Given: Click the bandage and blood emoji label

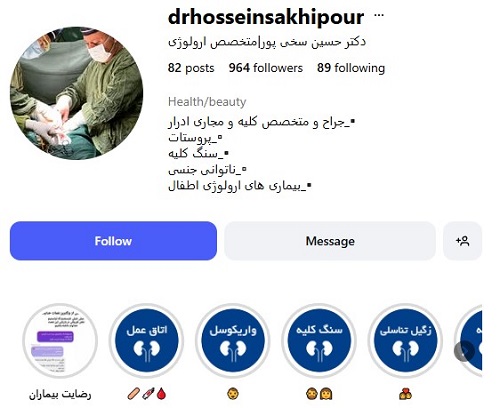Looking at the screenshot, I should (147, 394).
